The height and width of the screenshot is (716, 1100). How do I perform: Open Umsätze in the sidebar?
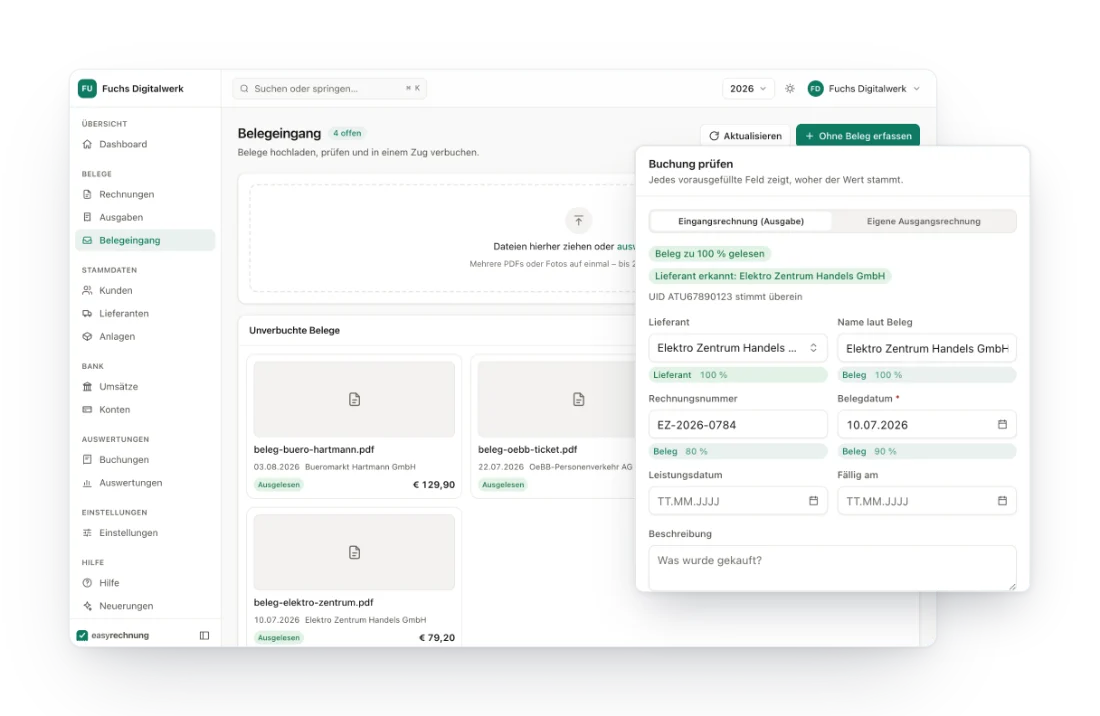(x=145, y=386)
